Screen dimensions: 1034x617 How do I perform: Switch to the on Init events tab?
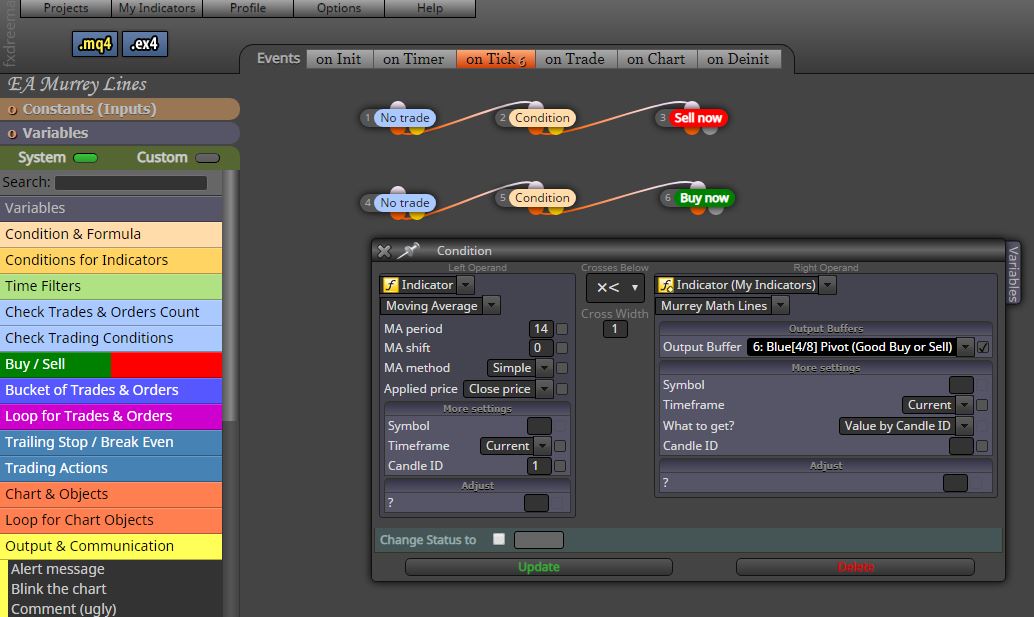pos(338,59)
